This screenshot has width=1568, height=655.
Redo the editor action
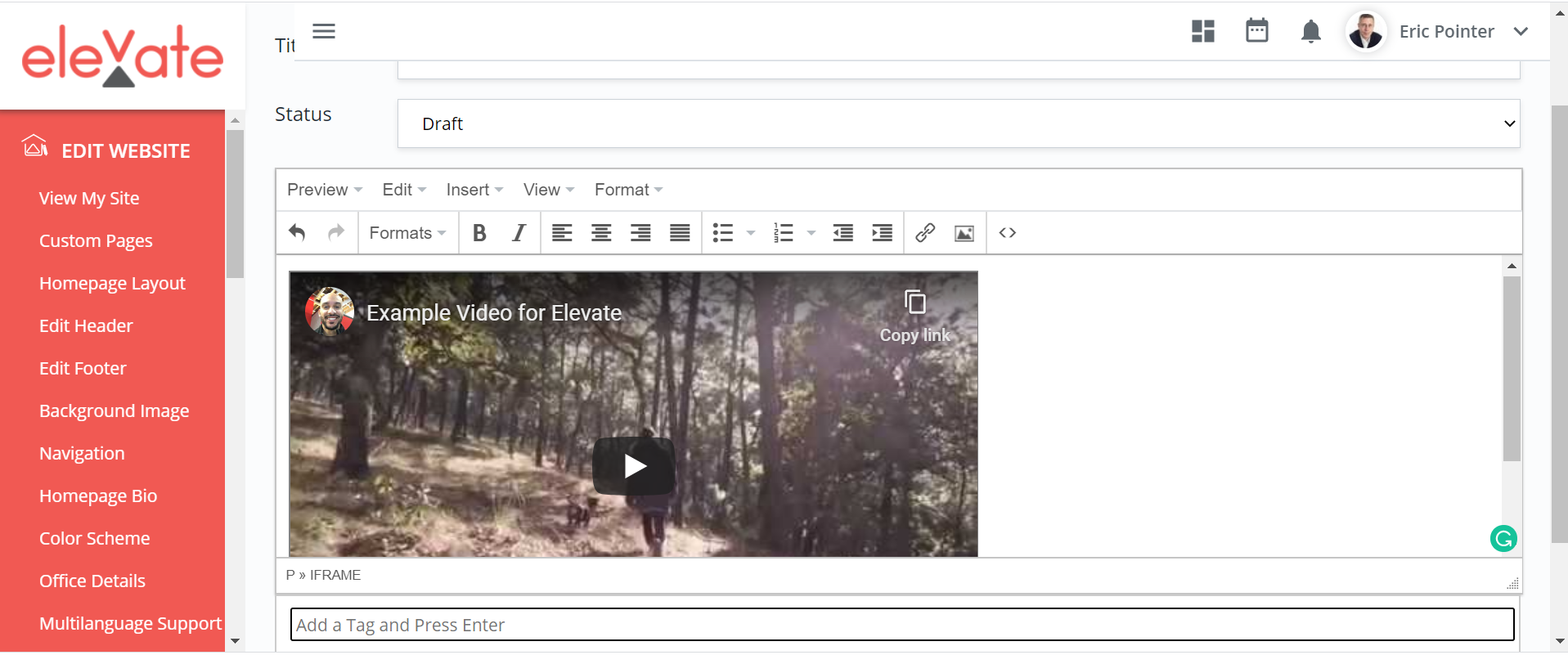click(x=336, y=233)
